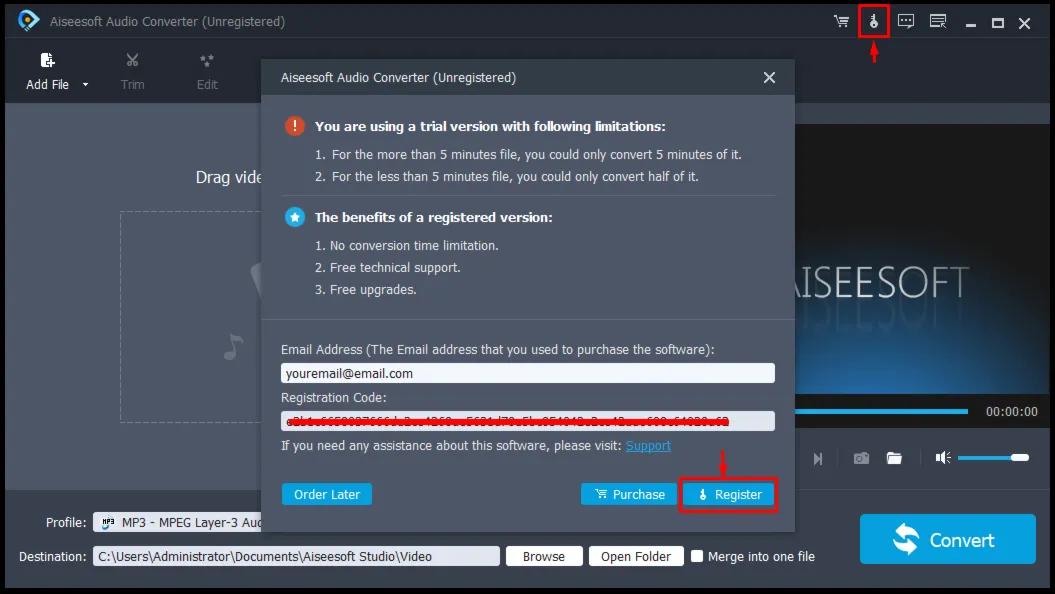Click the register key icon in title bar
The height and width of the screenshot is (594, 1055).
(x=873, y=22)
